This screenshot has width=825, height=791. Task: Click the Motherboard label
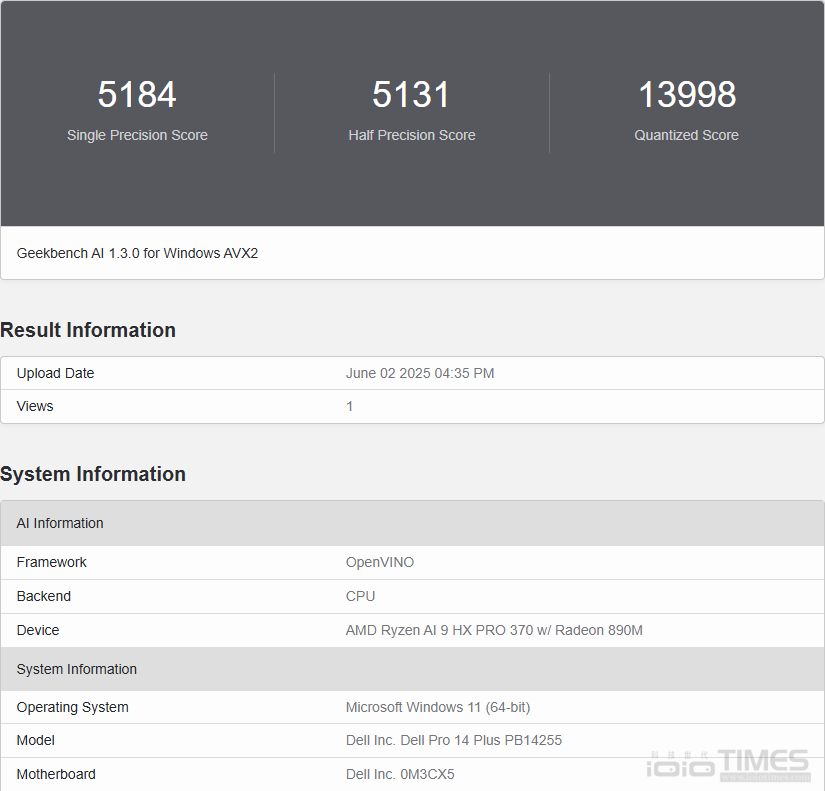click(x=56, y=774)
